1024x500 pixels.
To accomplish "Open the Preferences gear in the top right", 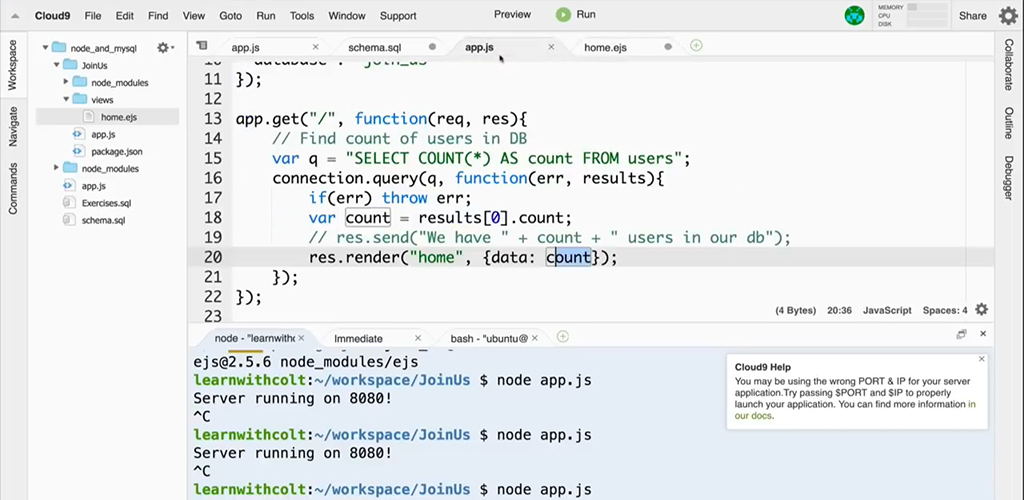I will [x=1008, y=15].
